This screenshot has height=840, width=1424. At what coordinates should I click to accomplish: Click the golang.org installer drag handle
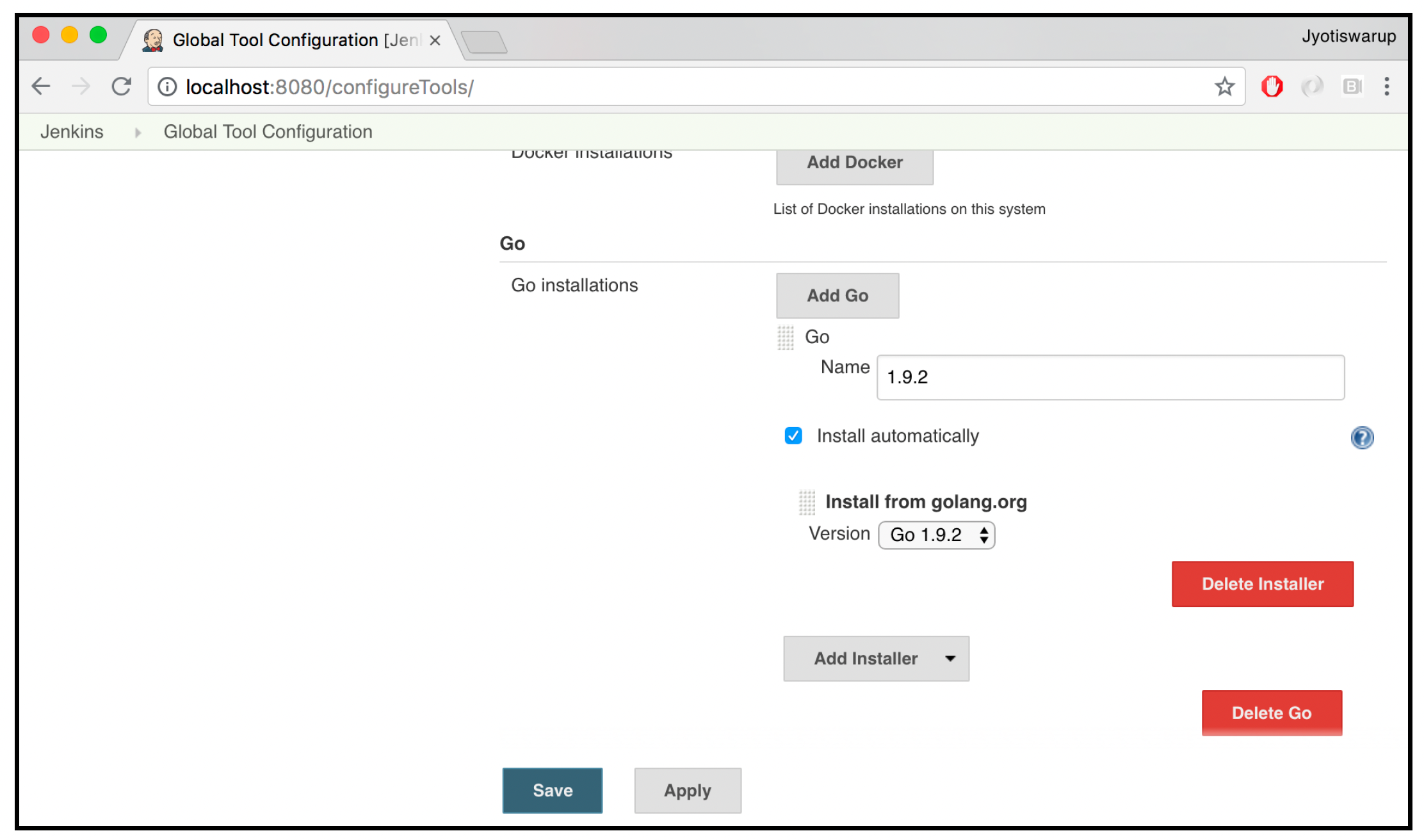(807, 503)
